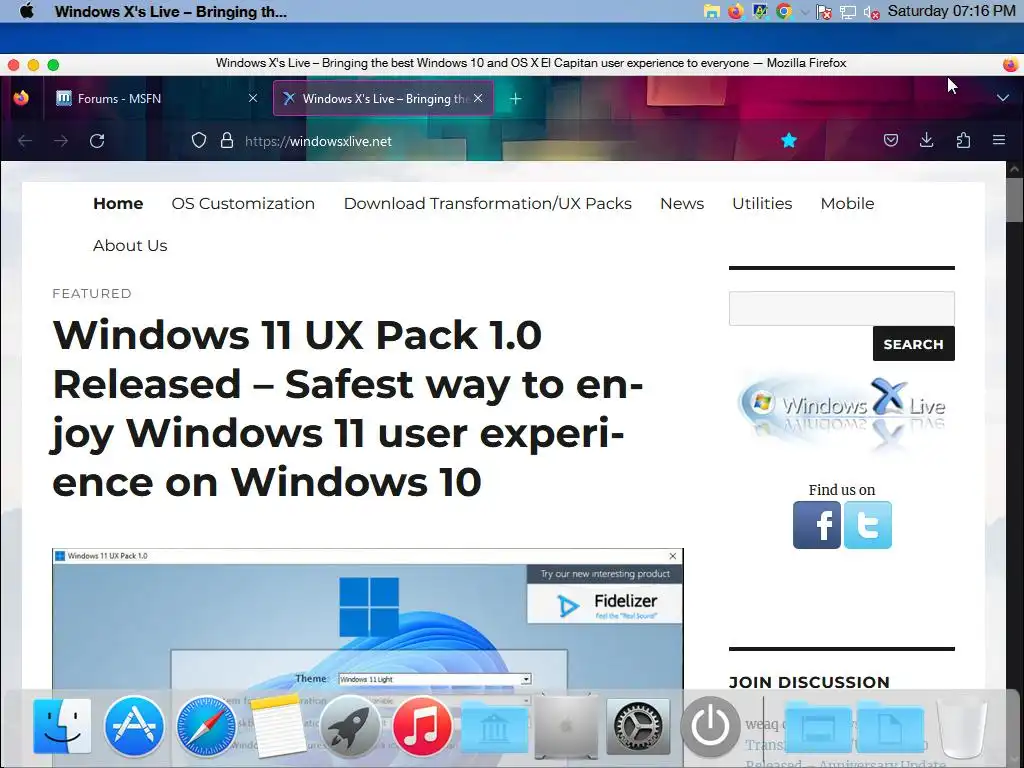The height and width of the screenshot is (768, 1024).
Task: Expand hidden tray icons chevron
Action: 805,12
